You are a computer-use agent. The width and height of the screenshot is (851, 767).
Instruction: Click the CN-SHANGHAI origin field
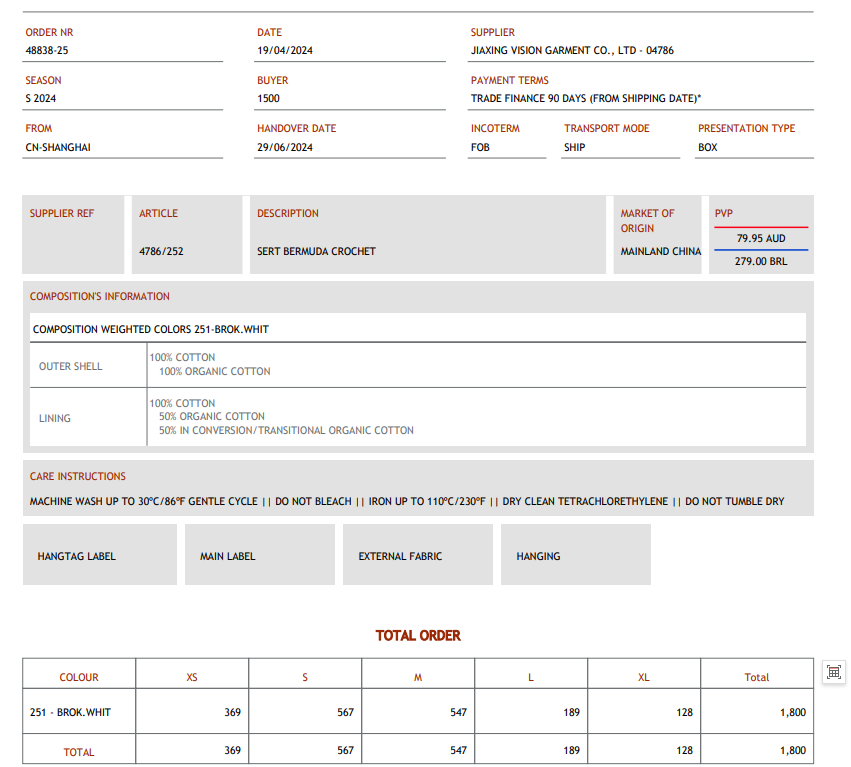(58, 147)
